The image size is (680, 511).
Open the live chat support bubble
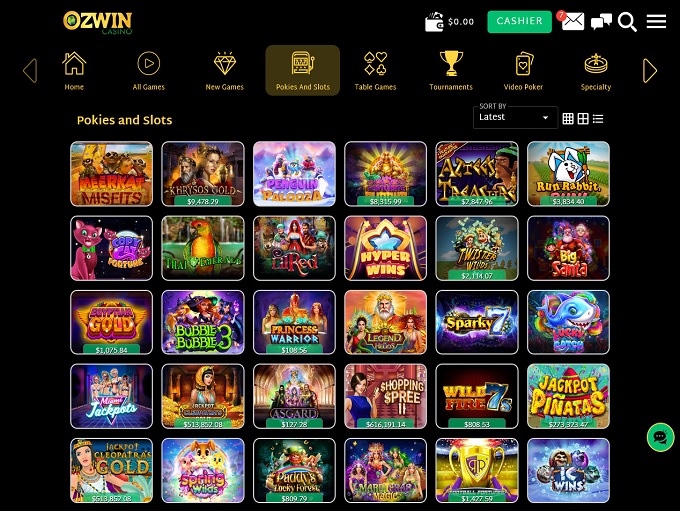[660, 437]
